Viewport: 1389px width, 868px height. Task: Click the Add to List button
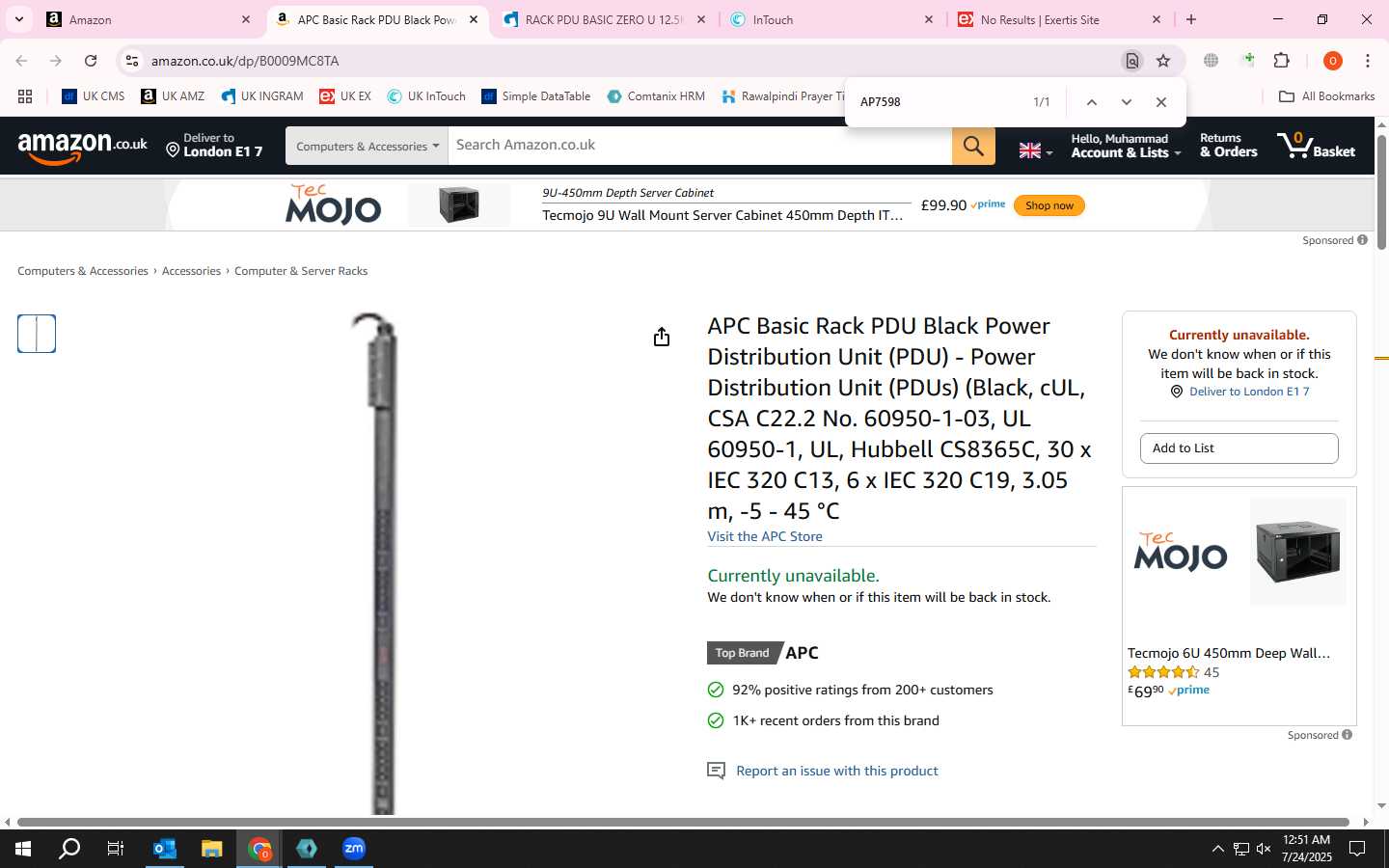pyautogui.click(x=1239, y=448)
